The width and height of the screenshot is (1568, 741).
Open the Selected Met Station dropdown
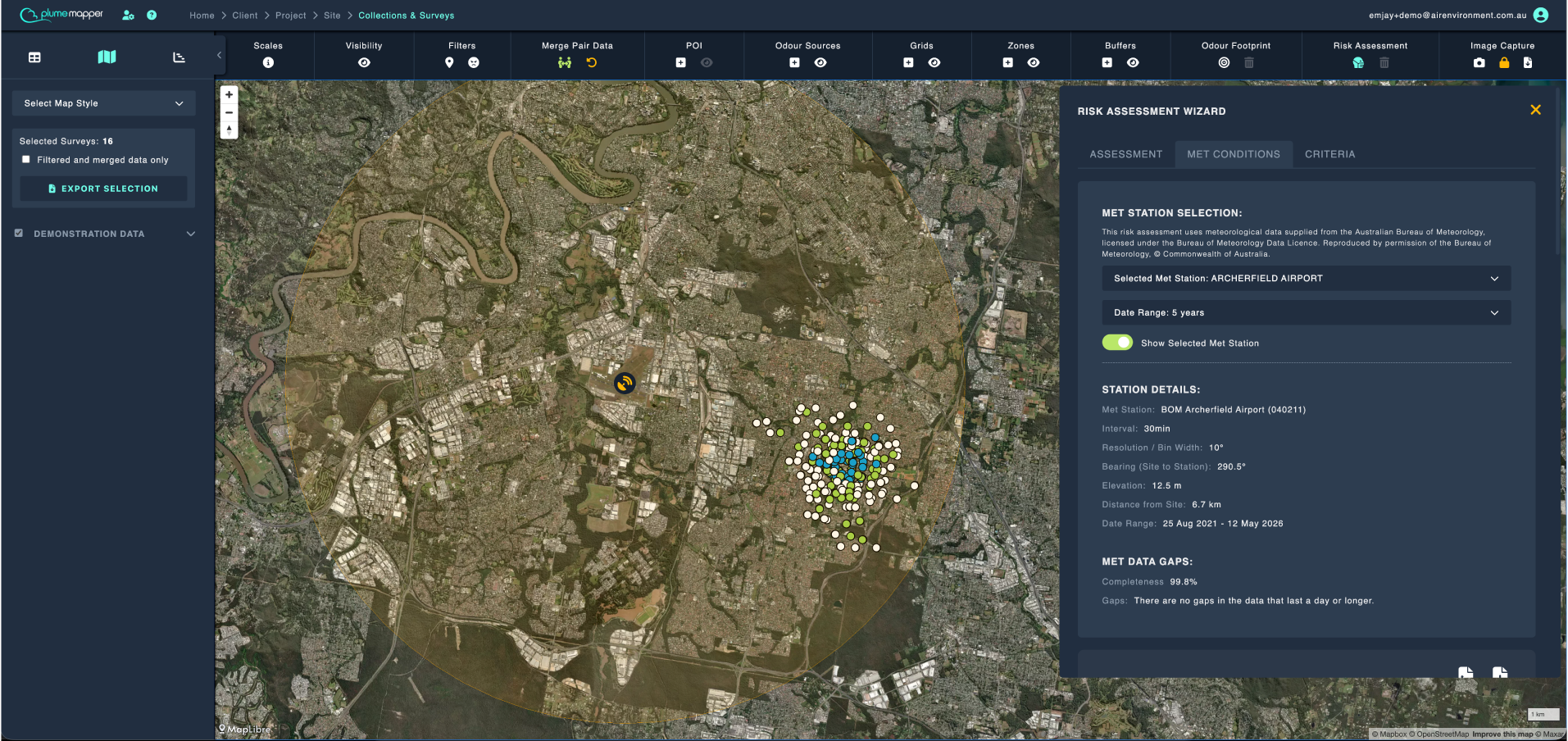coord(1307,279)
